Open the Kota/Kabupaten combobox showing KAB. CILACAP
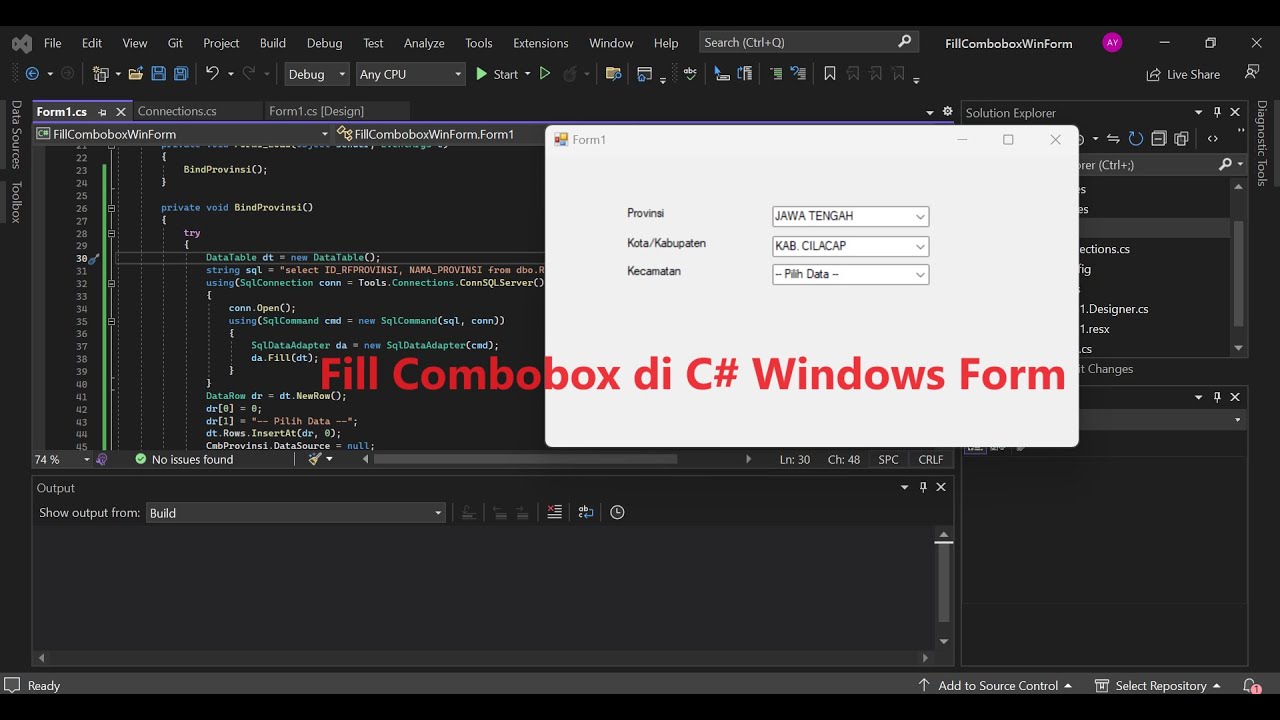Screen dimensions: 1280x720 (850, 246)
